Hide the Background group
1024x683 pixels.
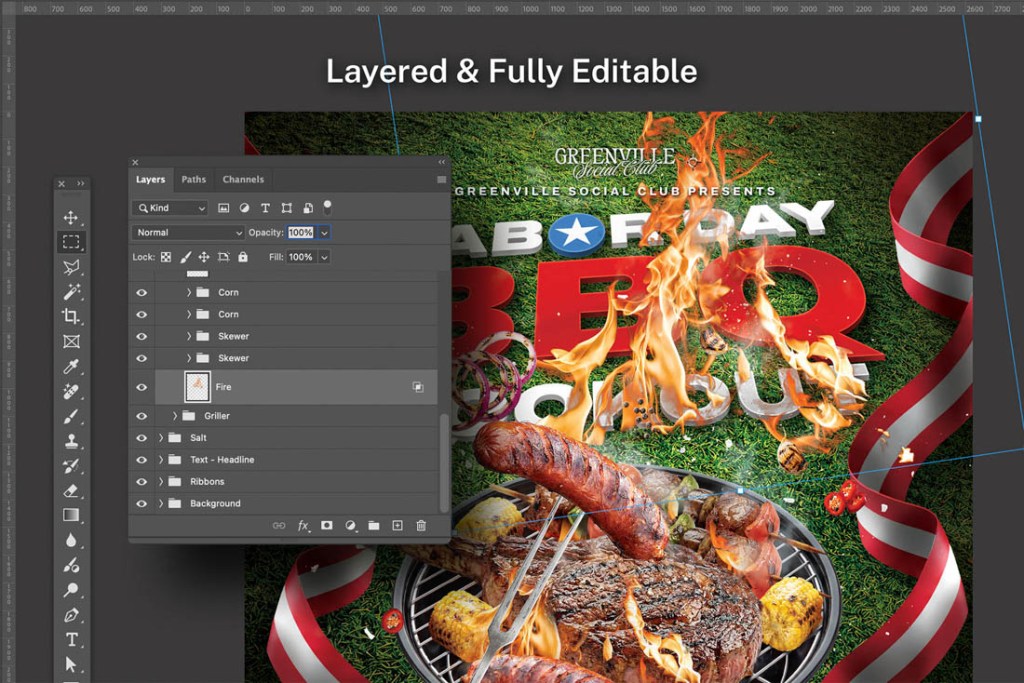click(x=142, y=503)
